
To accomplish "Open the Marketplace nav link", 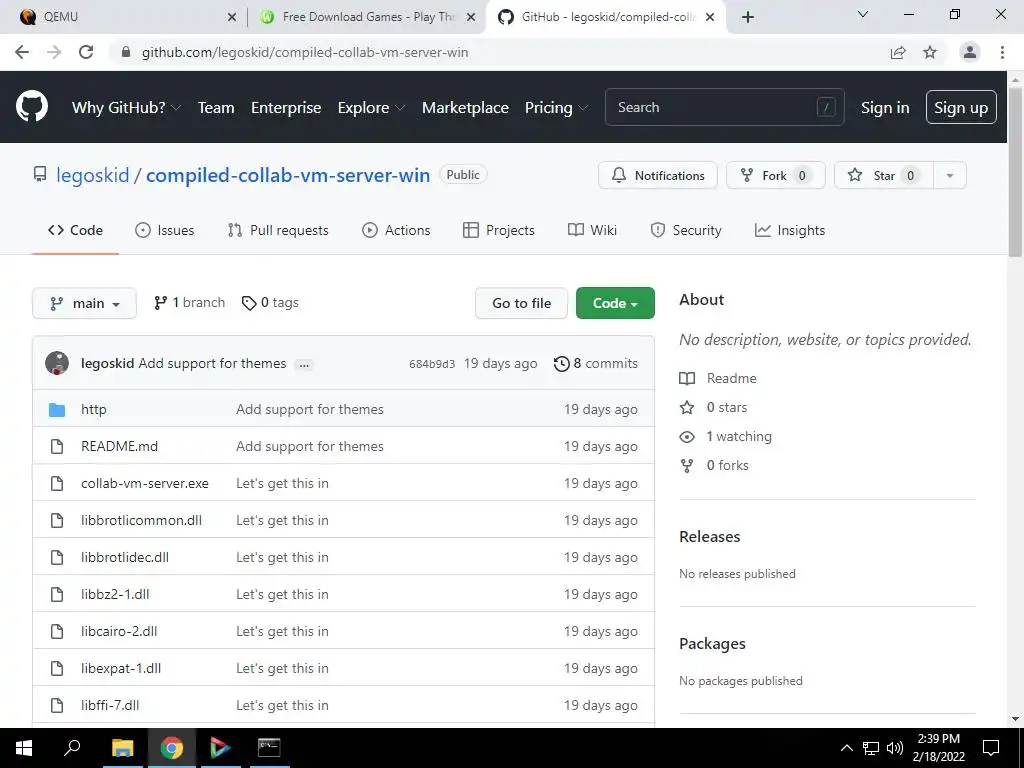I will (x=465, y=108).
